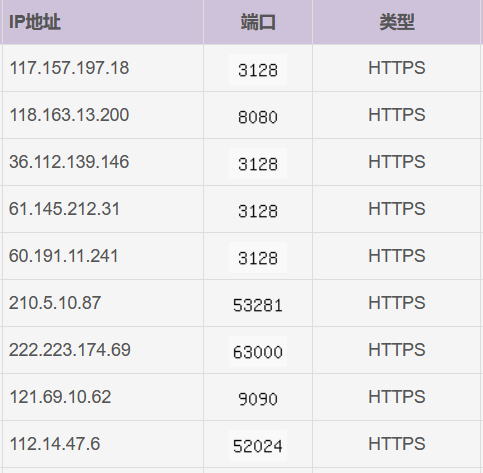483x473 pixels.
Task: Click port 3128 for 117.157.197.18
Action: [x=258, y=70]
